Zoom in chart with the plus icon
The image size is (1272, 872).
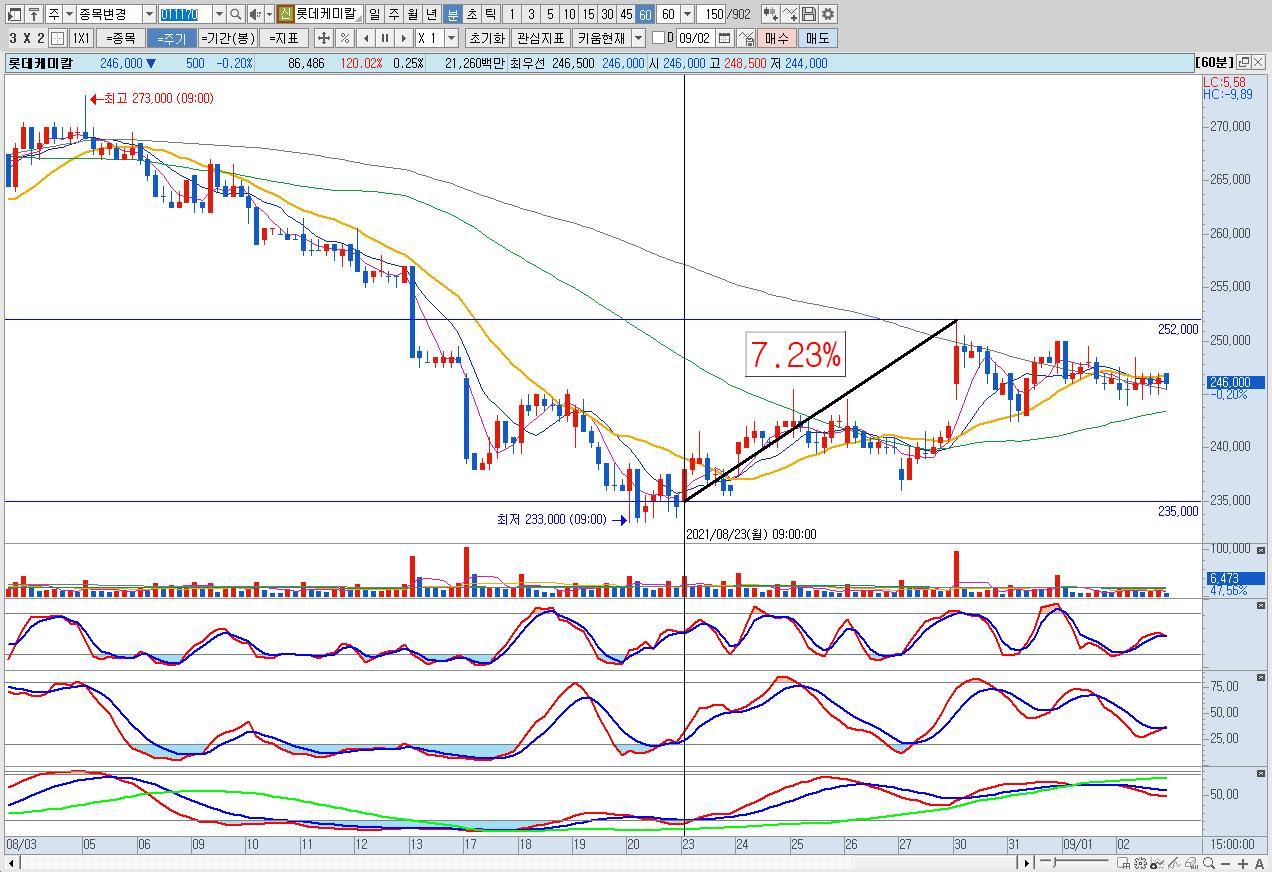coord(1243,864)
